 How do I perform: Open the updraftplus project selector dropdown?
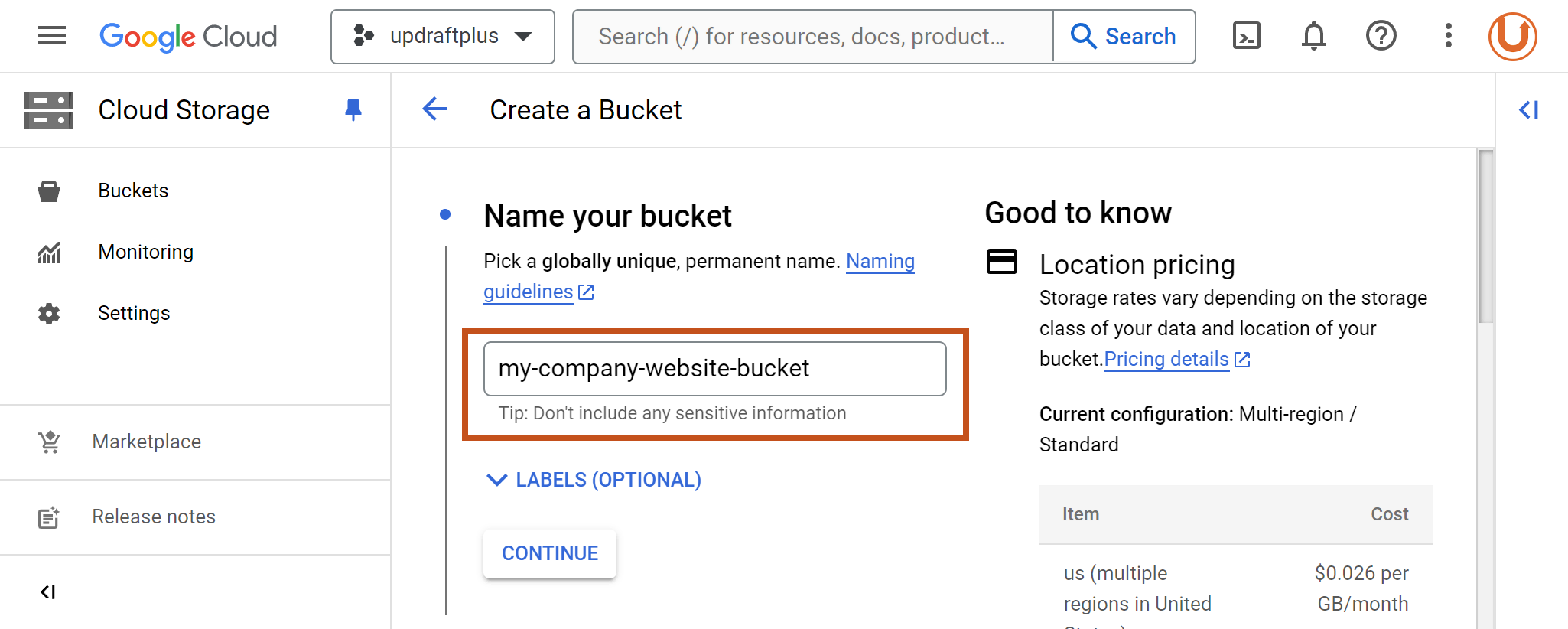coord(442,37)
